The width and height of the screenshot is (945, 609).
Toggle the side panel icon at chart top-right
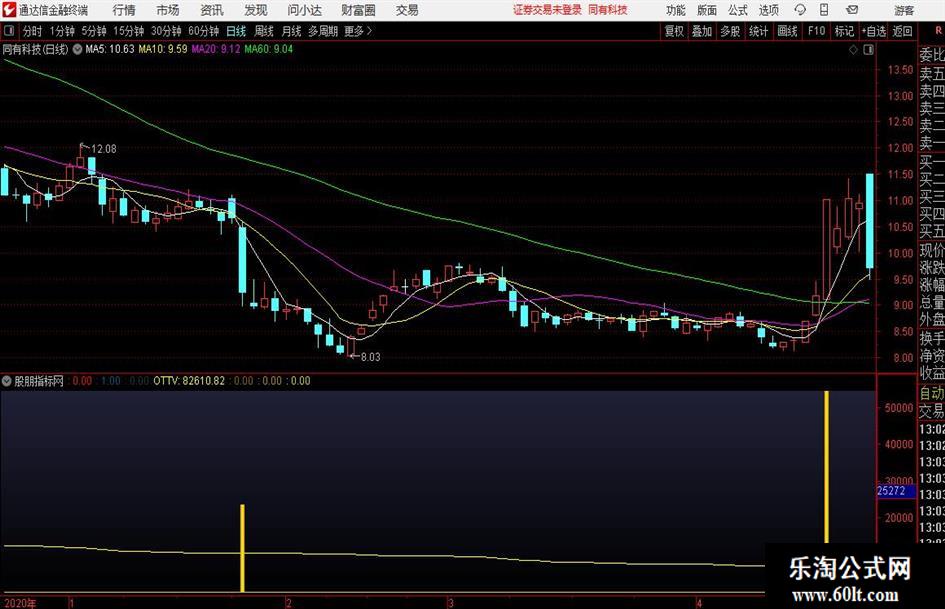pos(868,49)
